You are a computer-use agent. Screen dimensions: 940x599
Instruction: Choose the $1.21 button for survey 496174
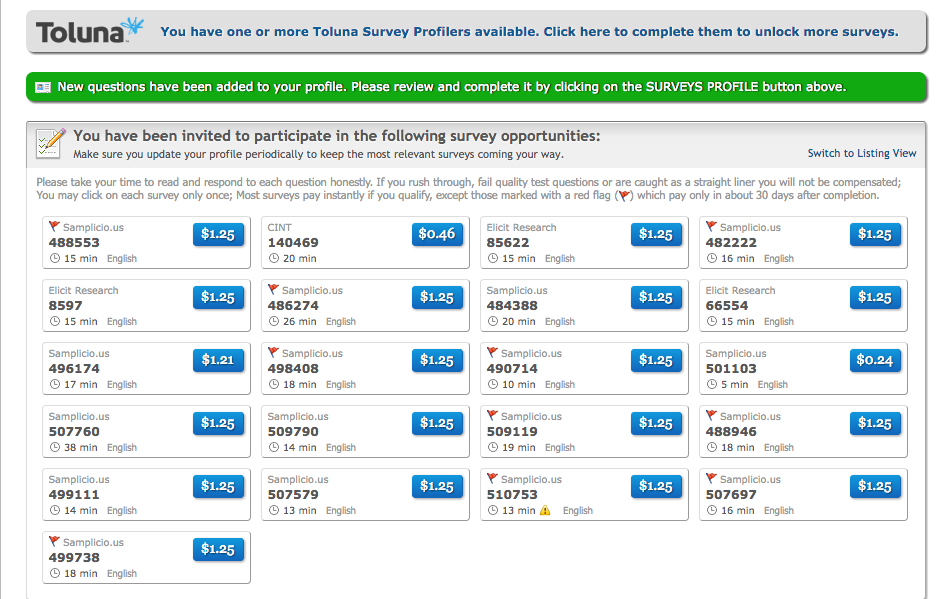coord(218,360)
